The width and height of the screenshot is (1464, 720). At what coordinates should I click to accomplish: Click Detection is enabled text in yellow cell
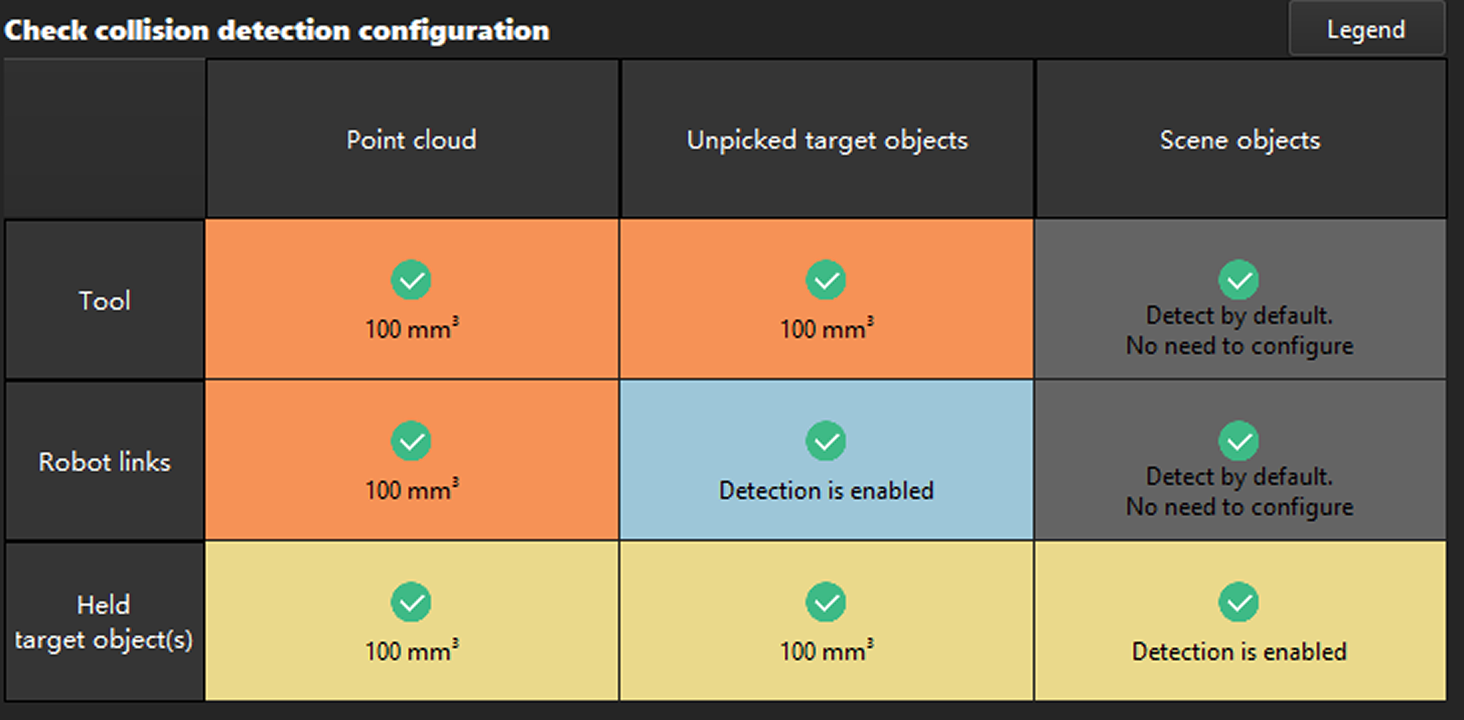point(1239,652)
